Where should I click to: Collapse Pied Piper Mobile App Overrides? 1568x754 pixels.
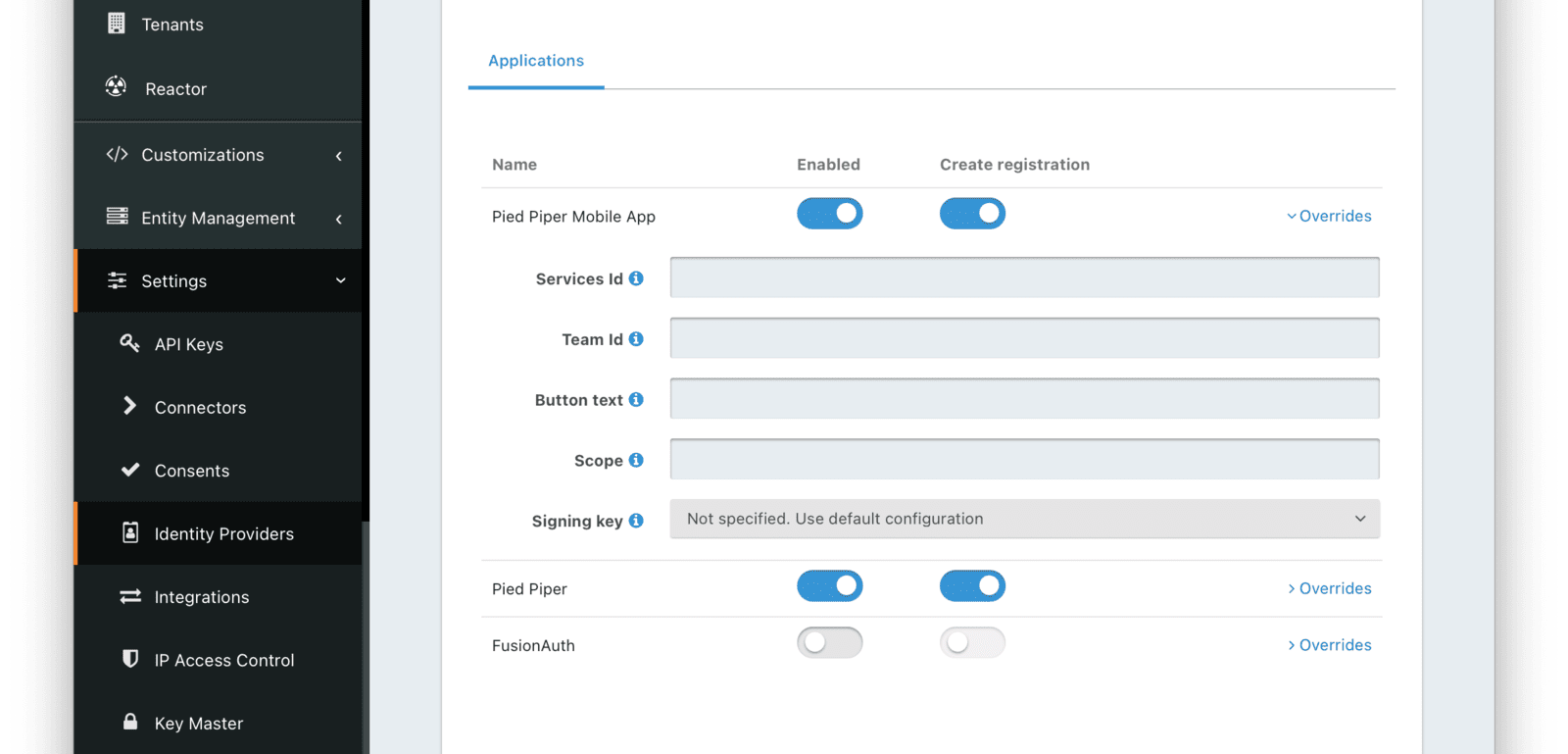click(x=1329, y=216)
